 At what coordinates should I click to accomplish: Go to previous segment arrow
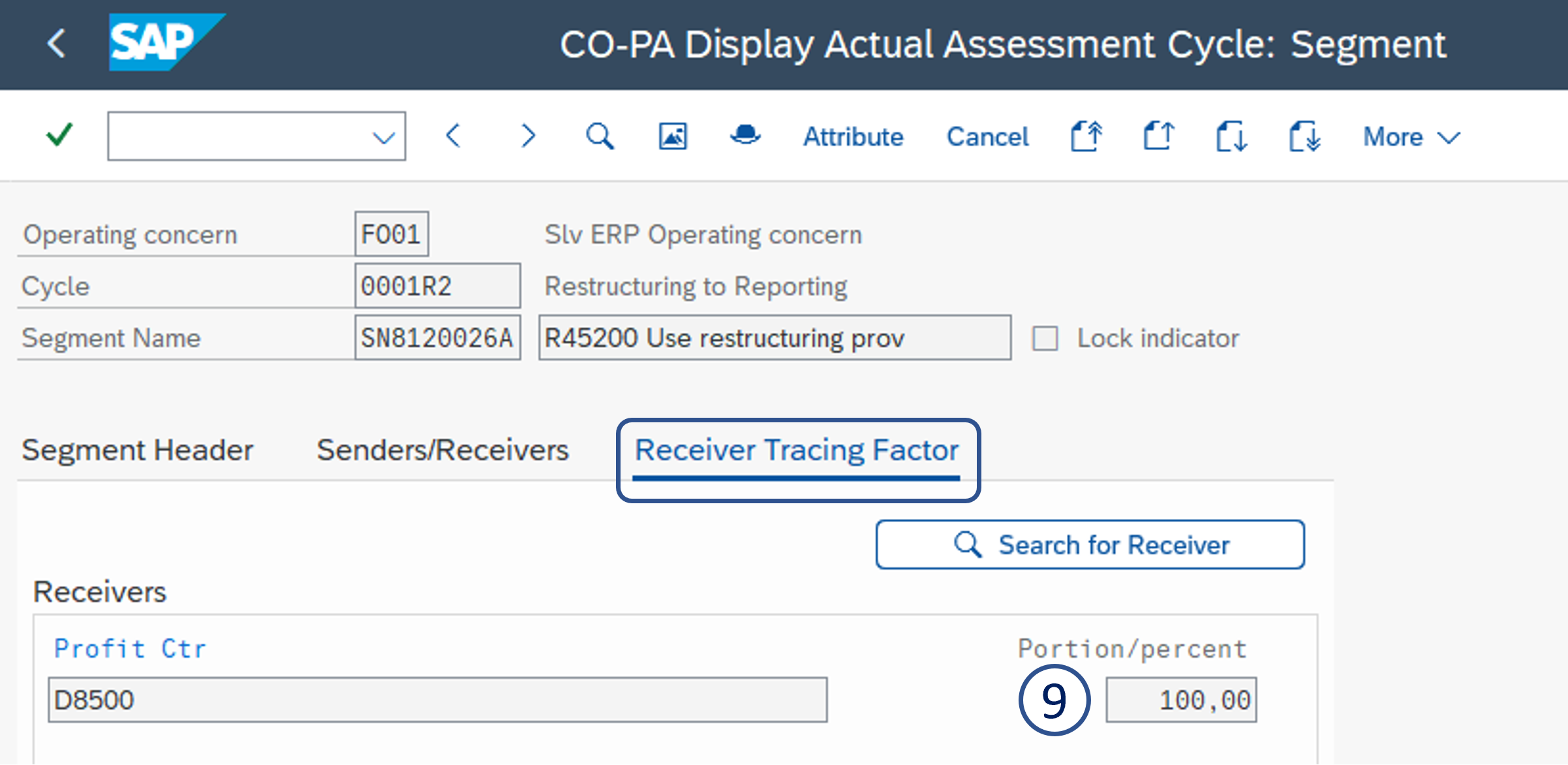453,136
